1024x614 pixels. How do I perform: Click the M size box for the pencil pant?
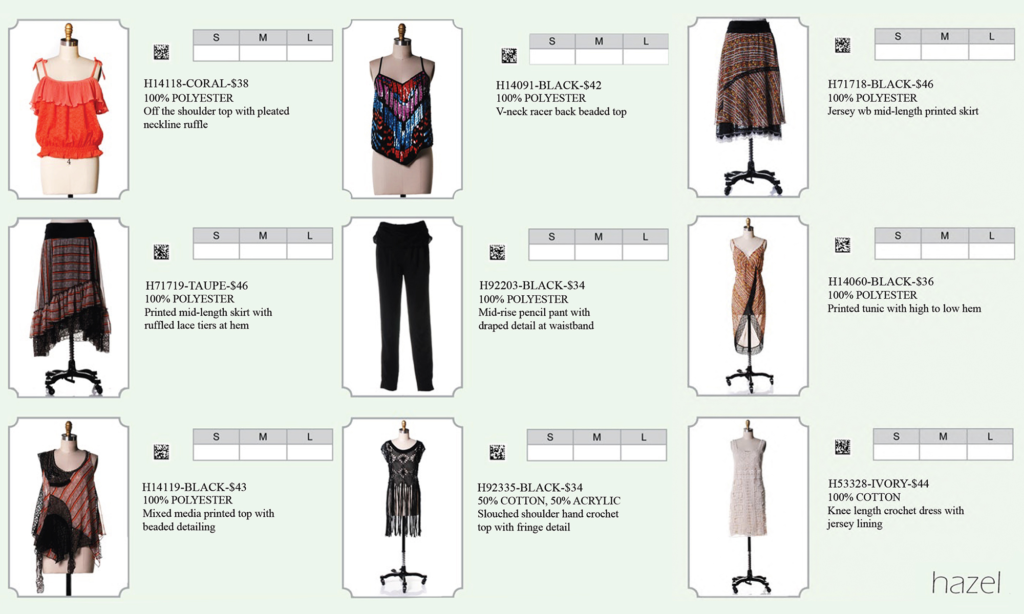tap(598, 252)
